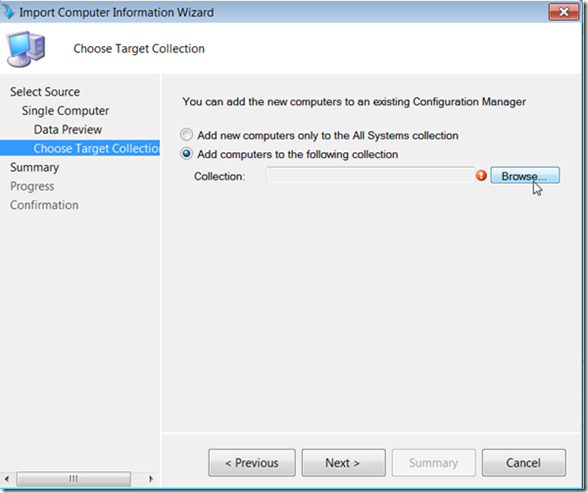Cancel the wizard

[524, 463]
